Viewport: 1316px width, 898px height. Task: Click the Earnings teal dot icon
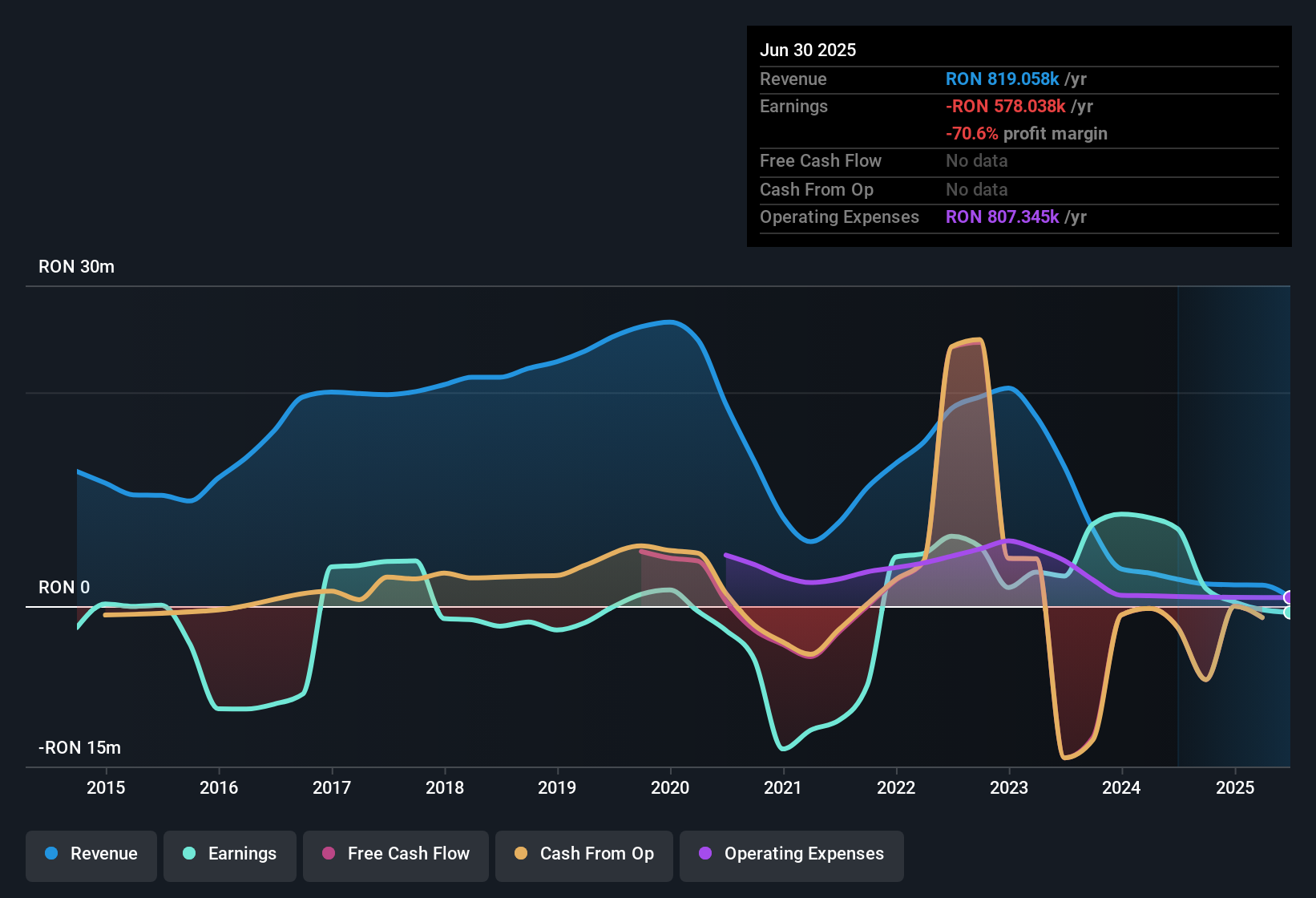(x=188, y=854)
